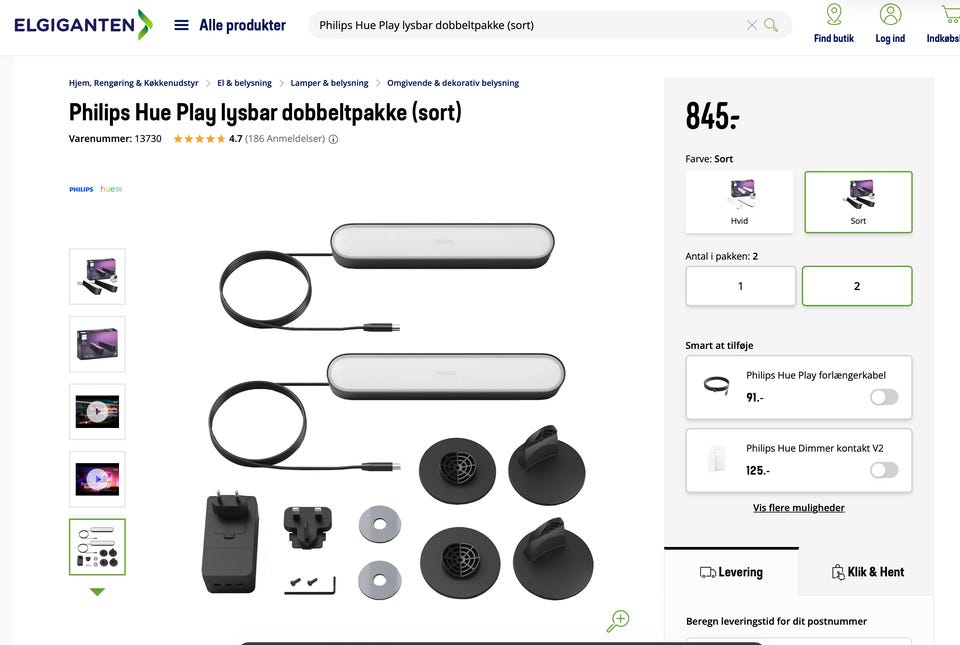This screenshot has height=645, width=960.
Task: Open Find butik store locator icon
Action: pyautogui.click(x=834, y=15)
